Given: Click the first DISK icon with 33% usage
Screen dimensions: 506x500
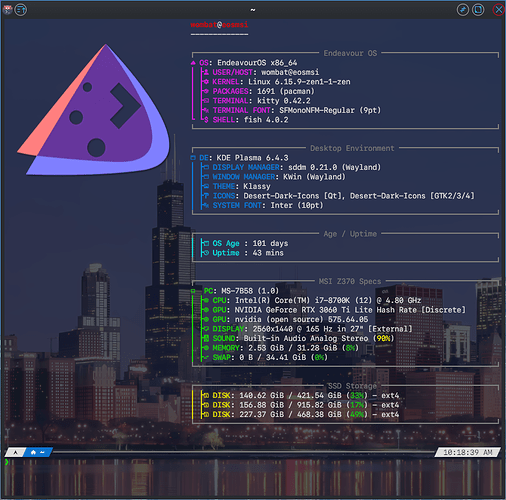Looking at the screenshot, I should [x=206, y=396].
